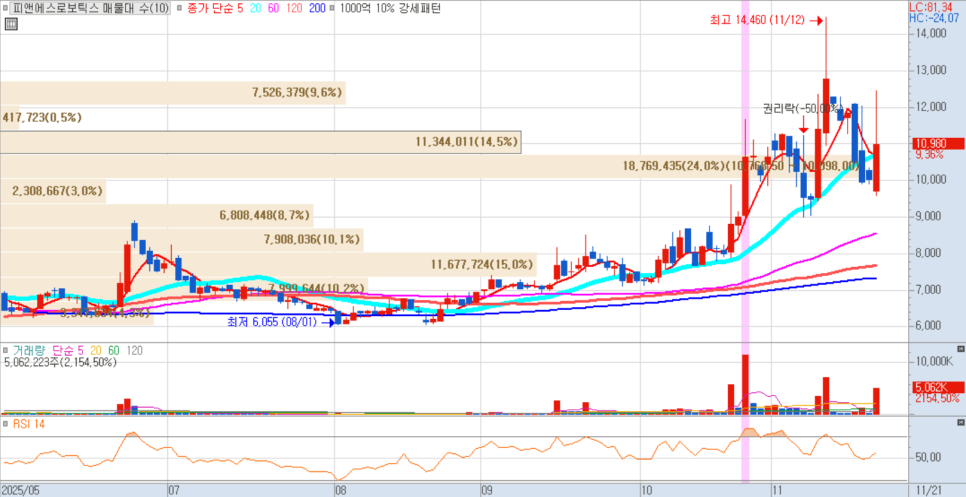The image size is (966, 497).
Task: Click the 50.00 RSI axis label
Action: [929, 458]
